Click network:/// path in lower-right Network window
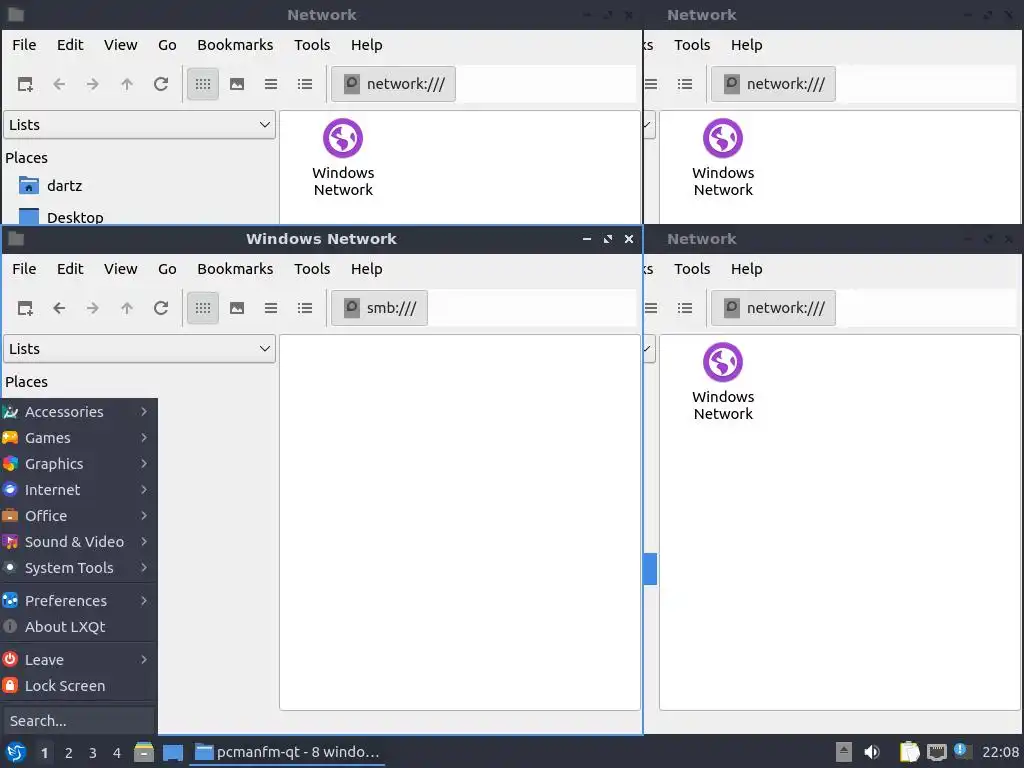Image resolution: width=1024 pixels, height=768 pixels. pyautogui.click(x=773, y=308)
